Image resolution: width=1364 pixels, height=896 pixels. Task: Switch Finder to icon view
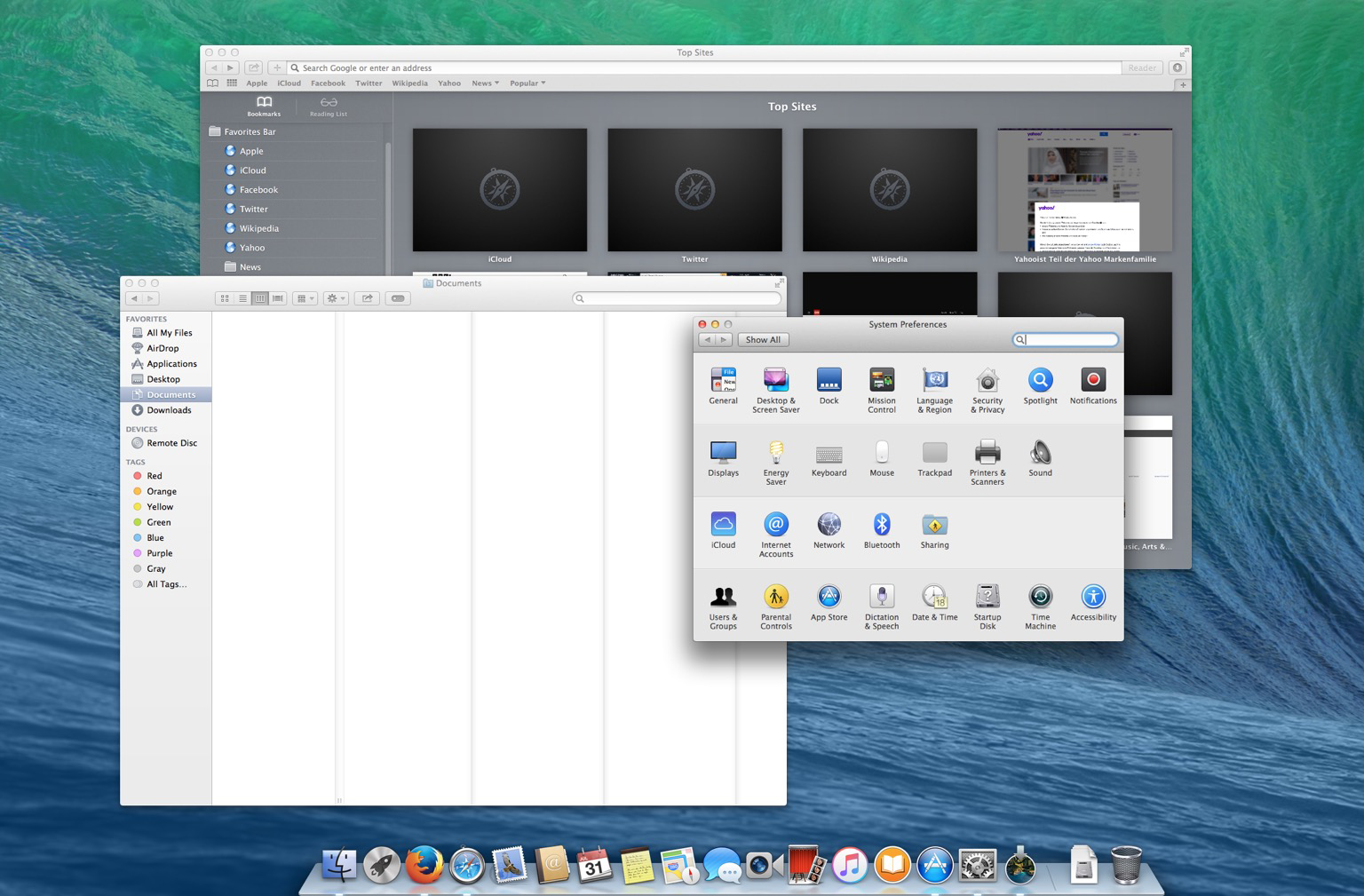[225, 298]
